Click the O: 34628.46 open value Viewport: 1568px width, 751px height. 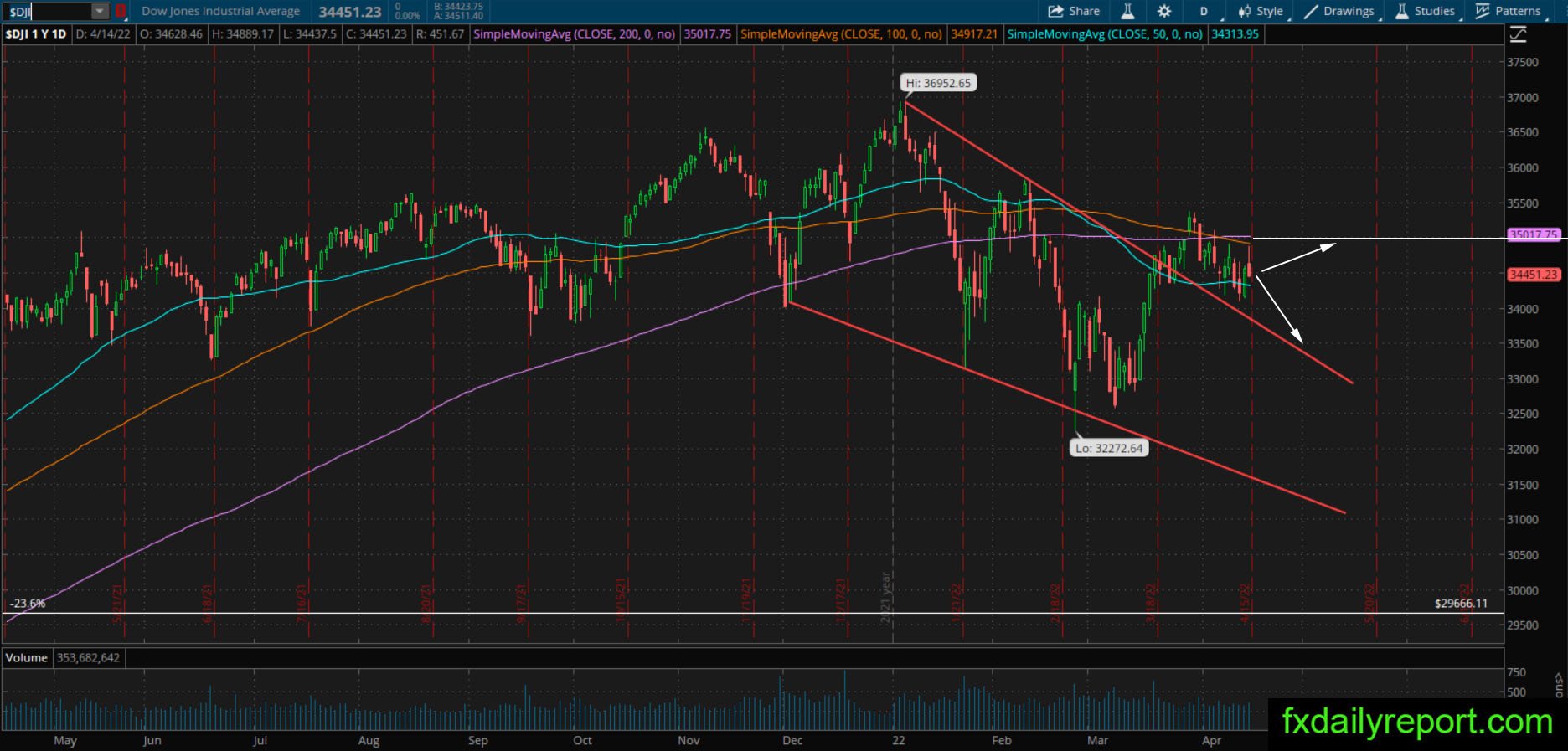(x=171, y=34)
